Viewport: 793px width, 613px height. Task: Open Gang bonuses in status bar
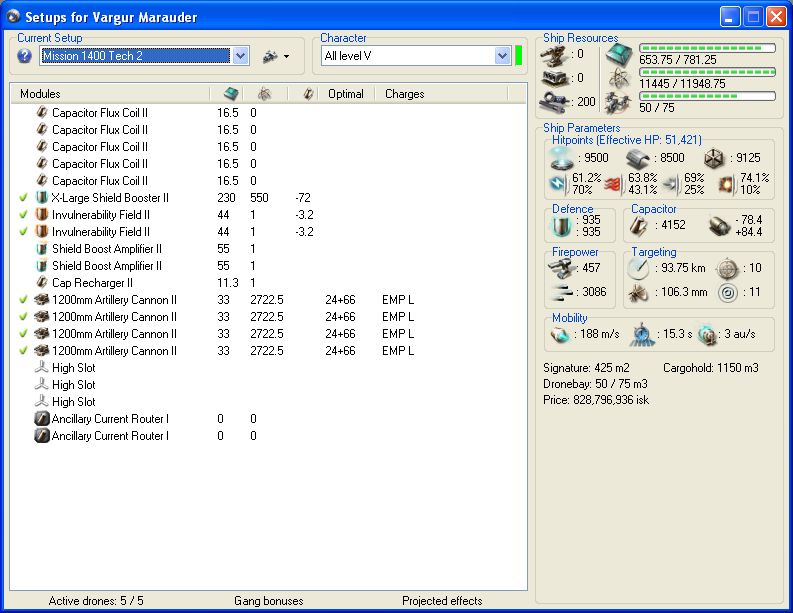point(269,601)
